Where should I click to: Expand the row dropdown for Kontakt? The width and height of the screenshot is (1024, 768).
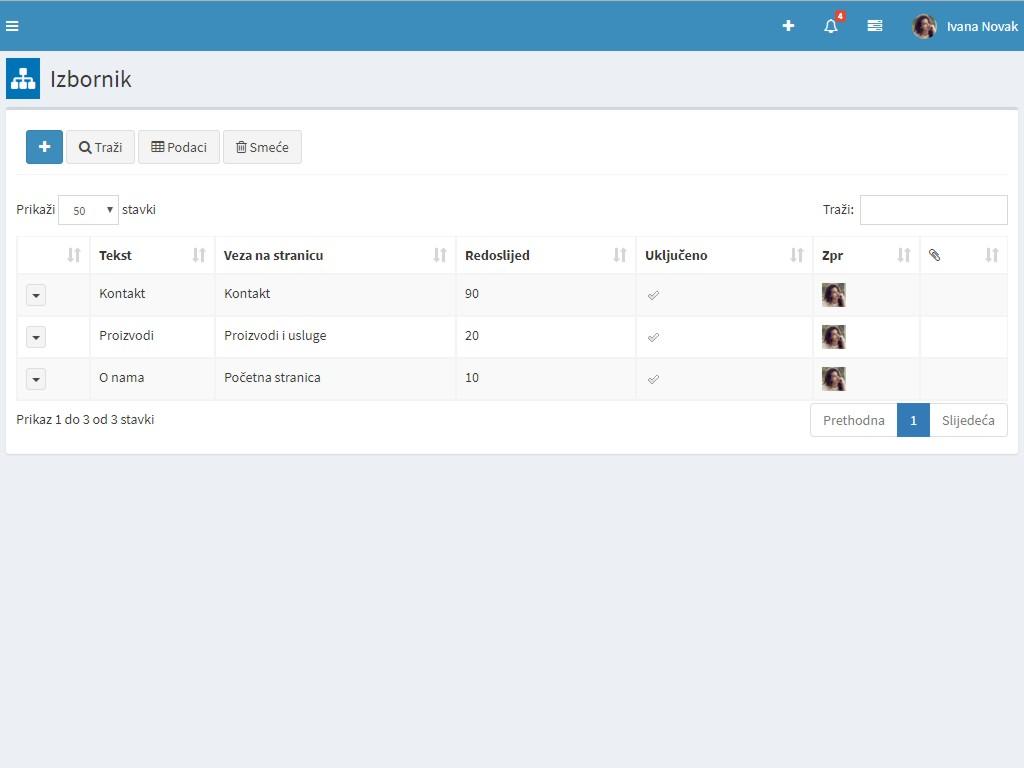point(36,295)
